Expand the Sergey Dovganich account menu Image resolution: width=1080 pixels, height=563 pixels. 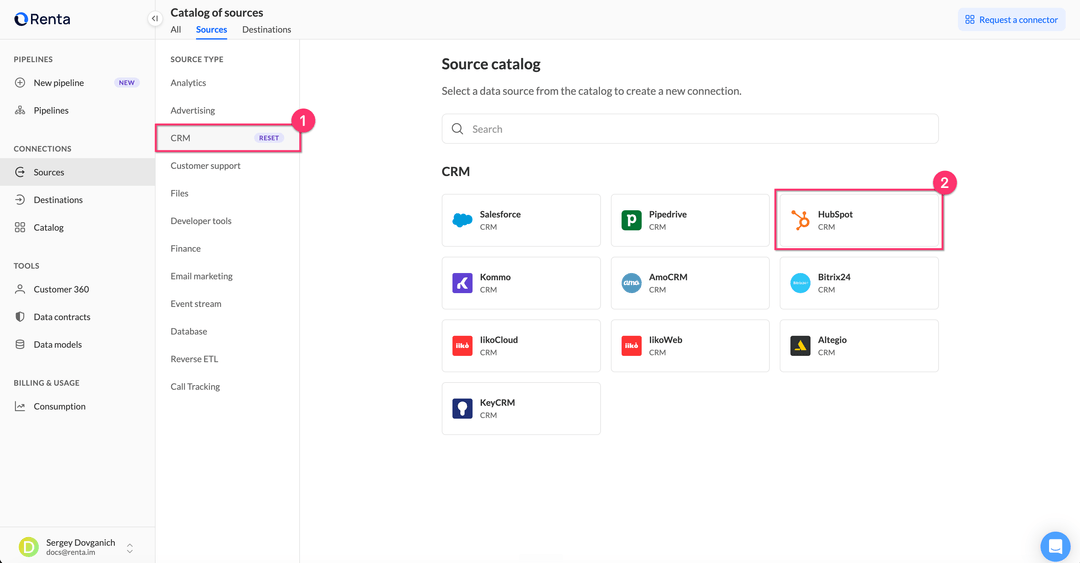point(129,548)
